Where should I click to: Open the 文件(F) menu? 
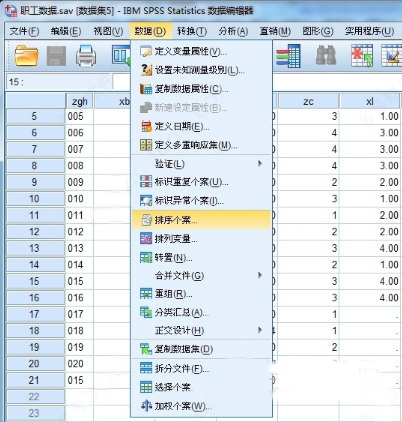pos(24,31)
